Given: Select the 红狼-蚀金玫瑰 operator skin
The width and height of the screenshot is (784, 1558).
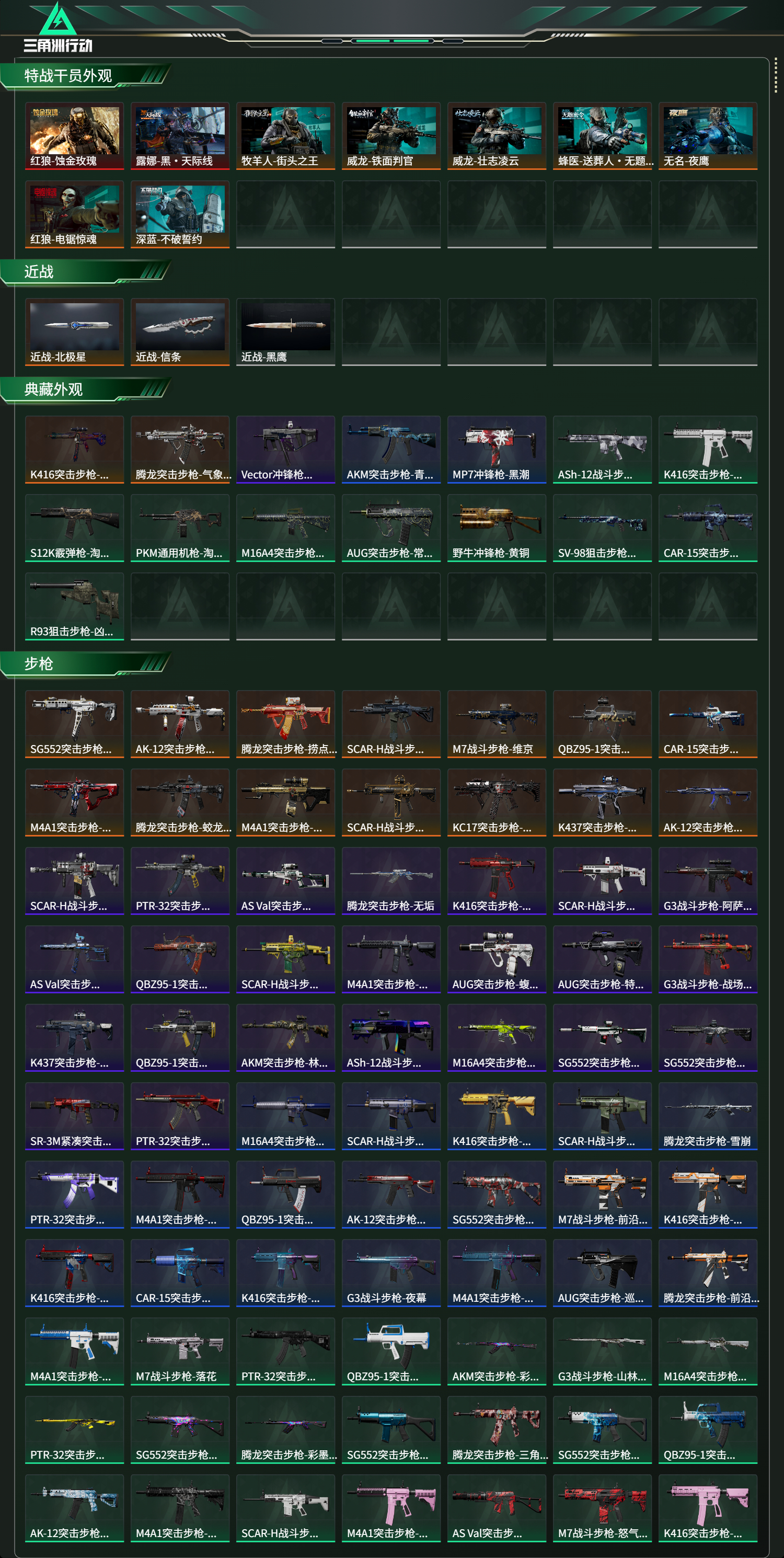Looking at the screenshot, I should click(x=74, y=136).
